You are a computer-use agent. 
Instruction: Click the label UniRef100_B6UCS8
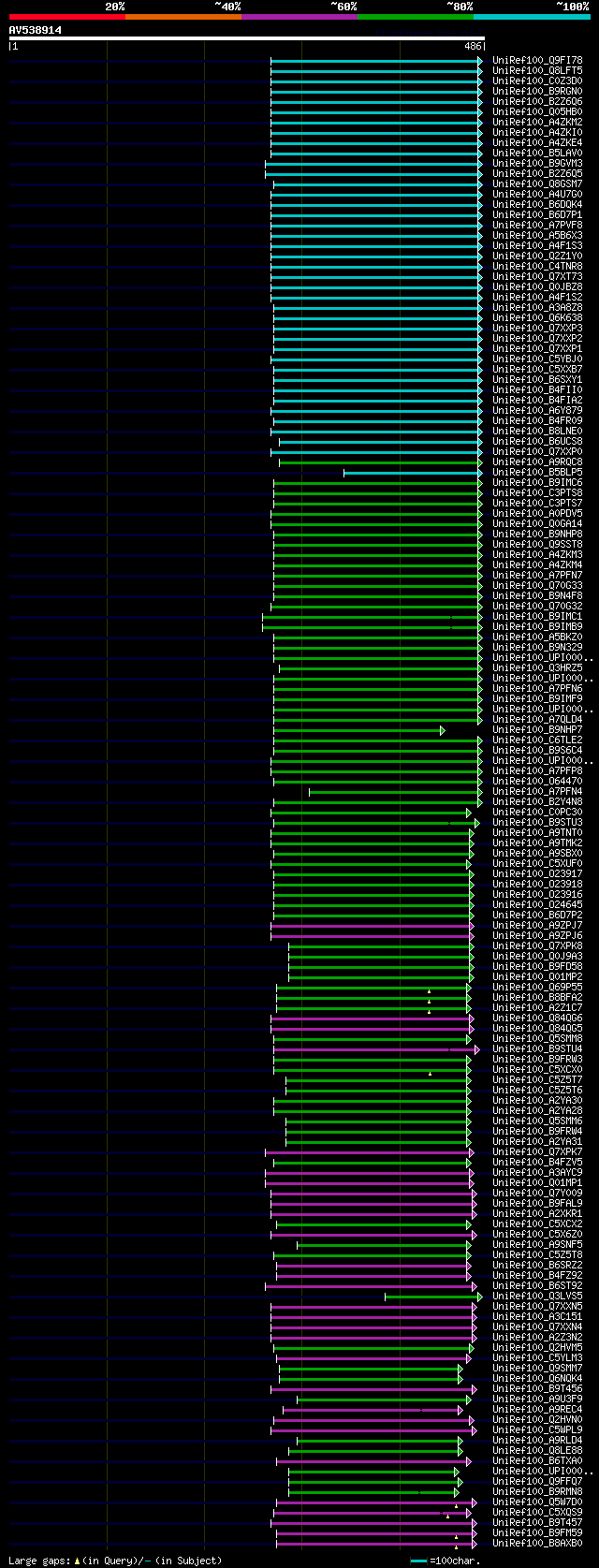click(537, 442)
